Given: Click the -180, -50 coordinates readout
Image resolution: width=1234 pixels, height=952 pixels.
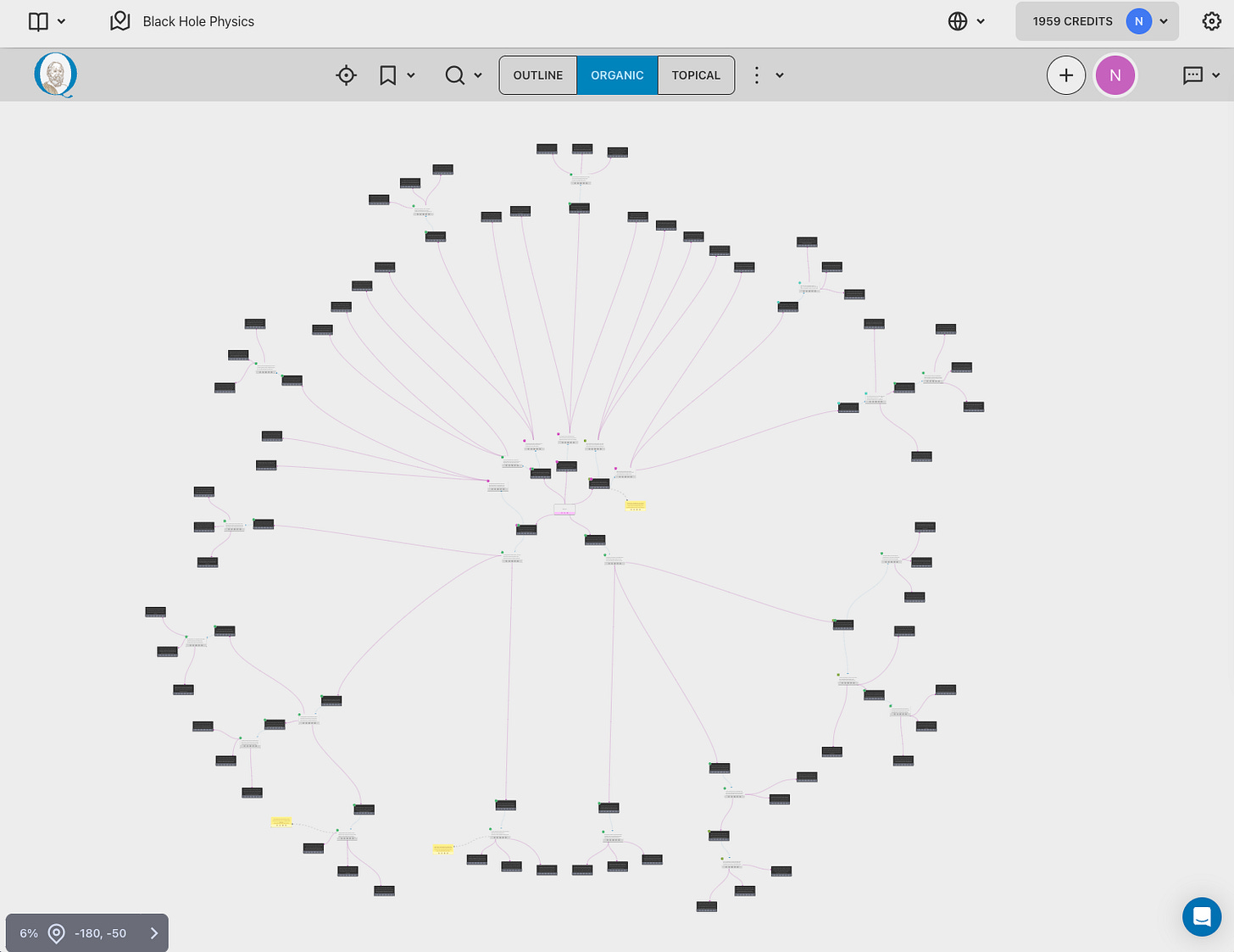Looking at the screenshot, I should point(100,933).
